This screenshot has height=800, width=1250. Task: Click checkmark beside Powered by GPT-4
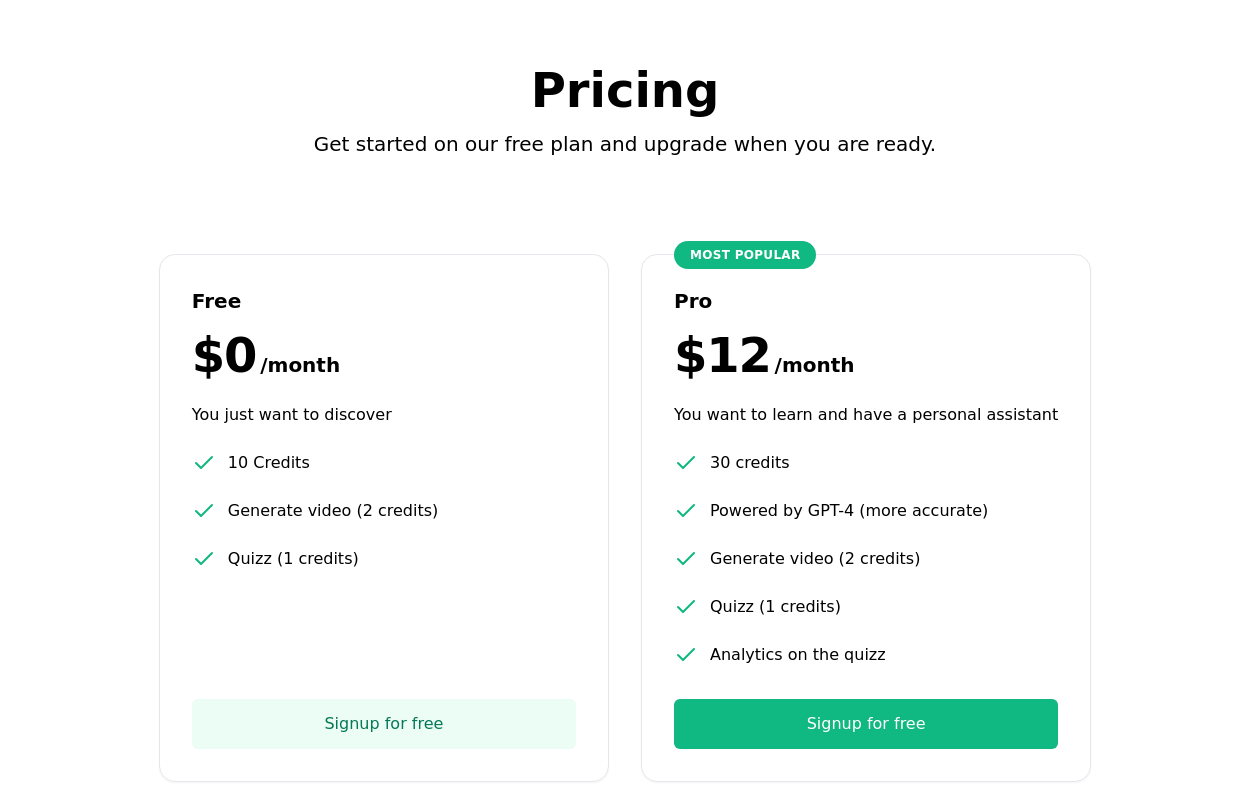point(686,511)
